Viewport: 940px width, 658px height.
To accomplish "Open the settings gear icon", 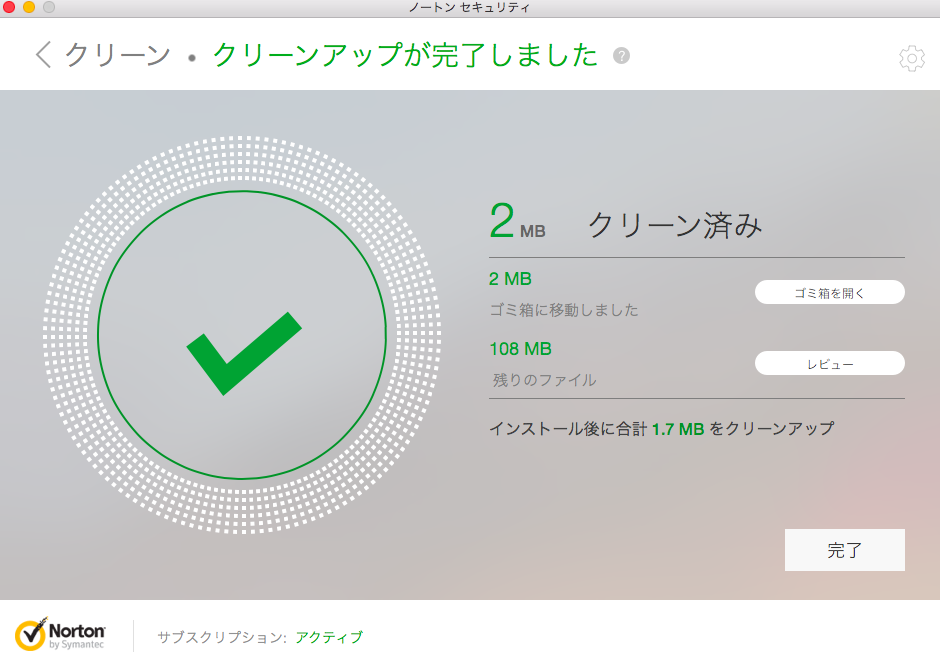I will click(912, 58).
